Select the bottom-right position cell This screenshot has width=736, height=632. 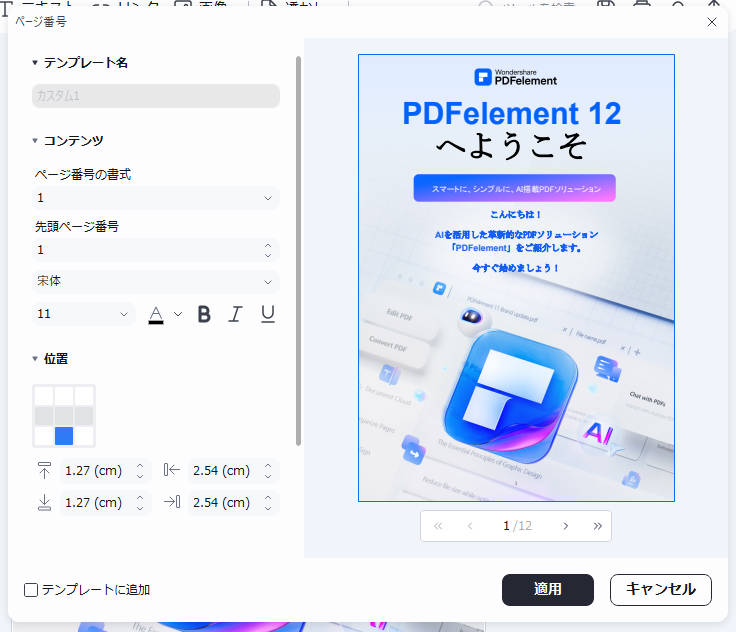[84, 436]
